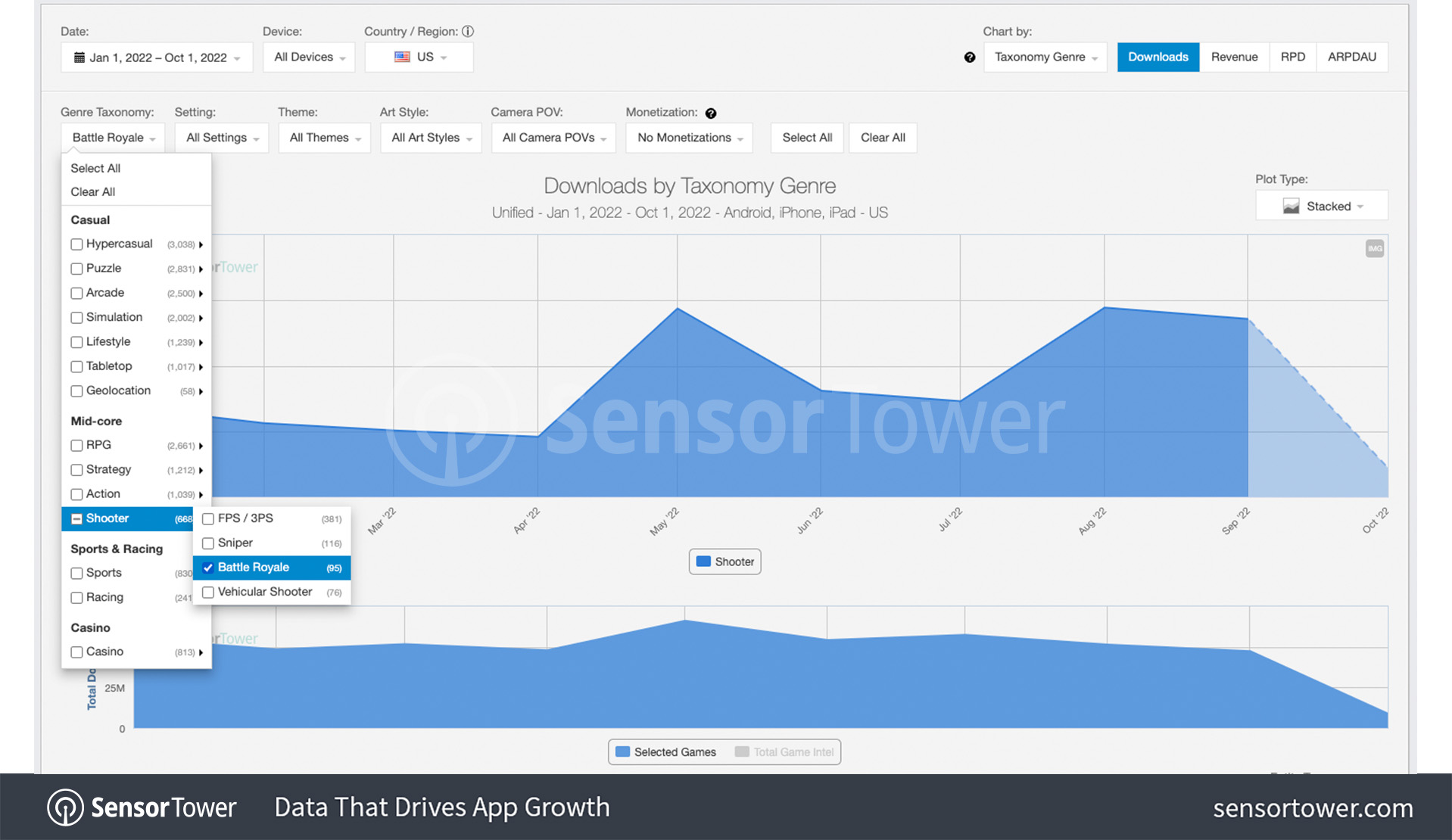Check the Geolocation checkbox
This screenshot has height=840, width=1452.
click(x=76, y=391)
